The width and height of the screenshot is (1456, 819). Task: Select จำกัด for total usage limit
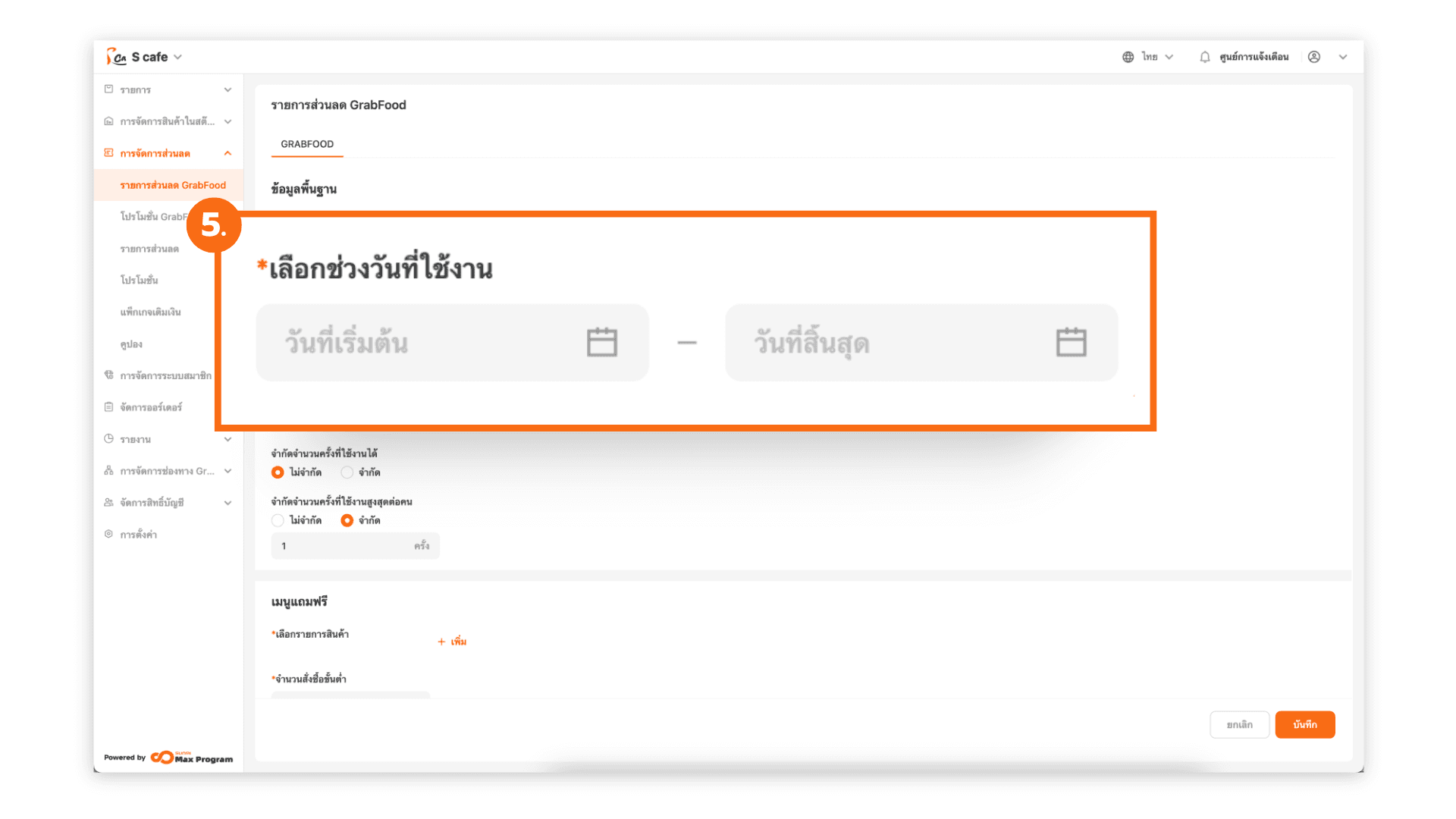347,472
